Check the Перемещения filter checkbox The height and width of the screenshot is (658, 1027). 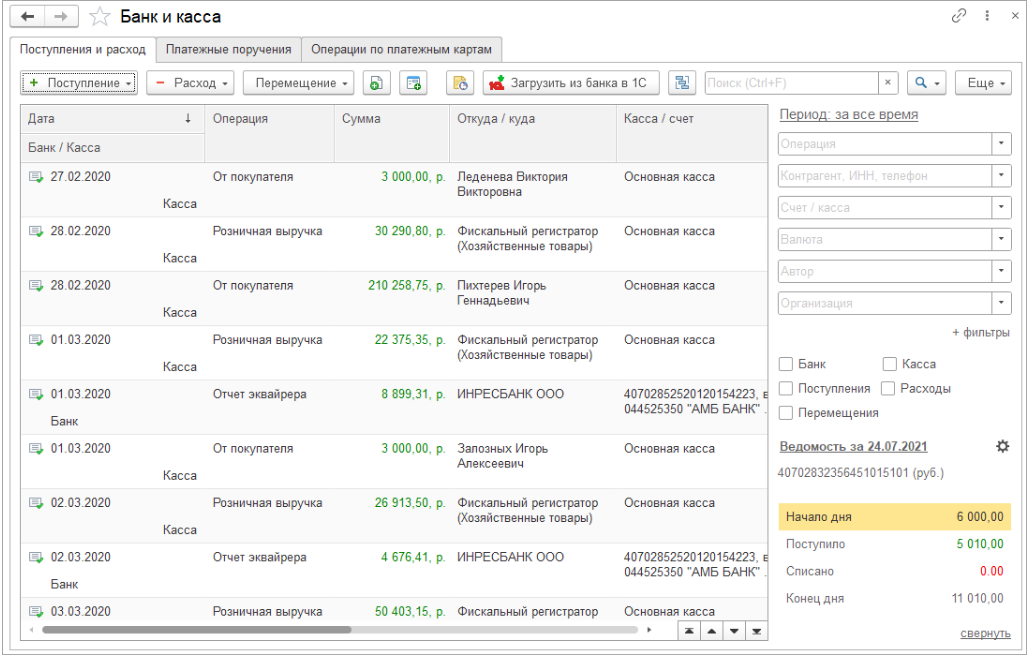pos(786,413)
